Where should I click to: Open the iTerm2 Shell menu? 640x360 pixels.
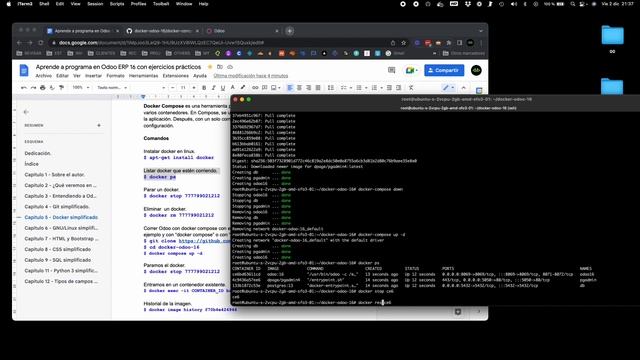(x=44, y=4)
